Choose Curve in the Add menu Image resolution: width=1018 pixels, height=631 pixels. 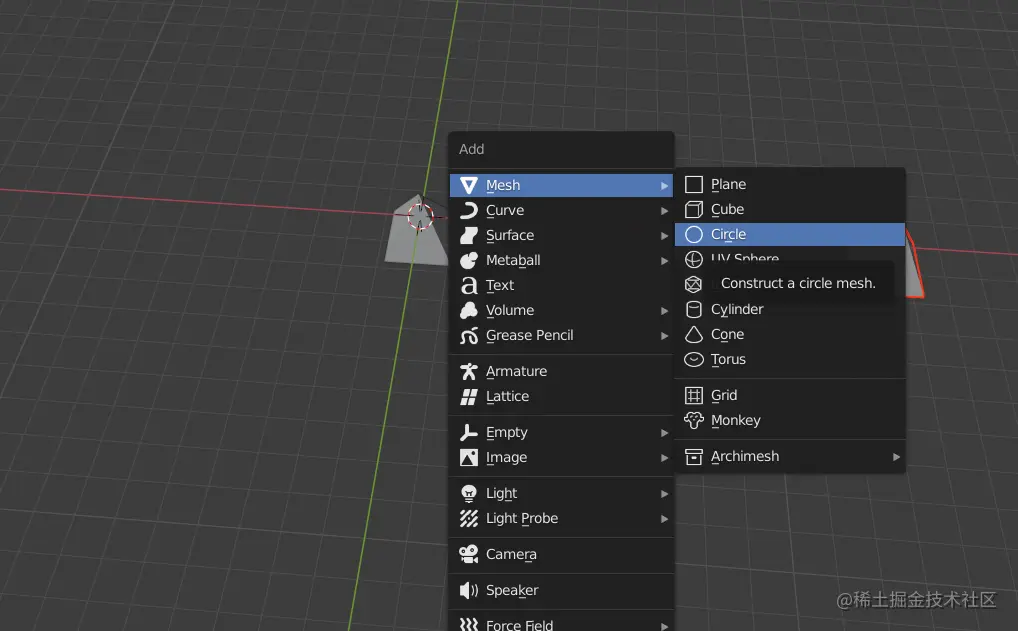coord(561,210)
